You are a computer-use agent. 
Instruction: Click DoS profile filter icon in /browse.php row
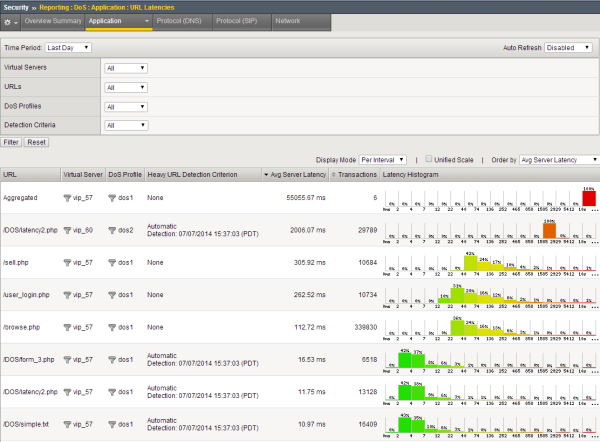click(112, 327)
